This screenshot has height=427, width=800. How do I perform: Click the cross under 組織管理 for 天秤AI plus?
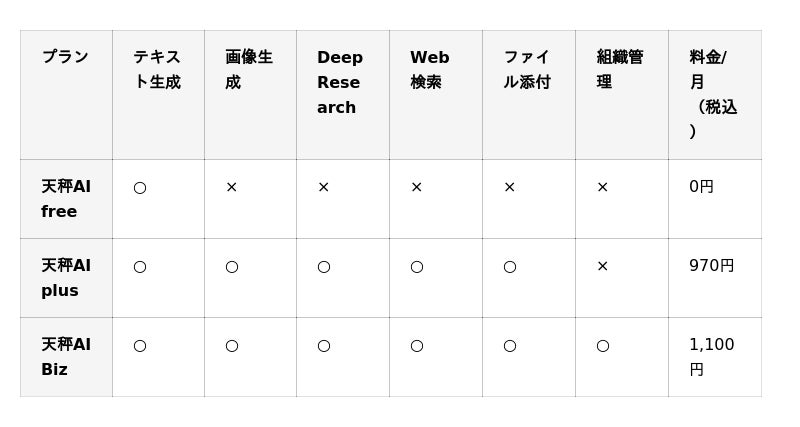[602, 267]
